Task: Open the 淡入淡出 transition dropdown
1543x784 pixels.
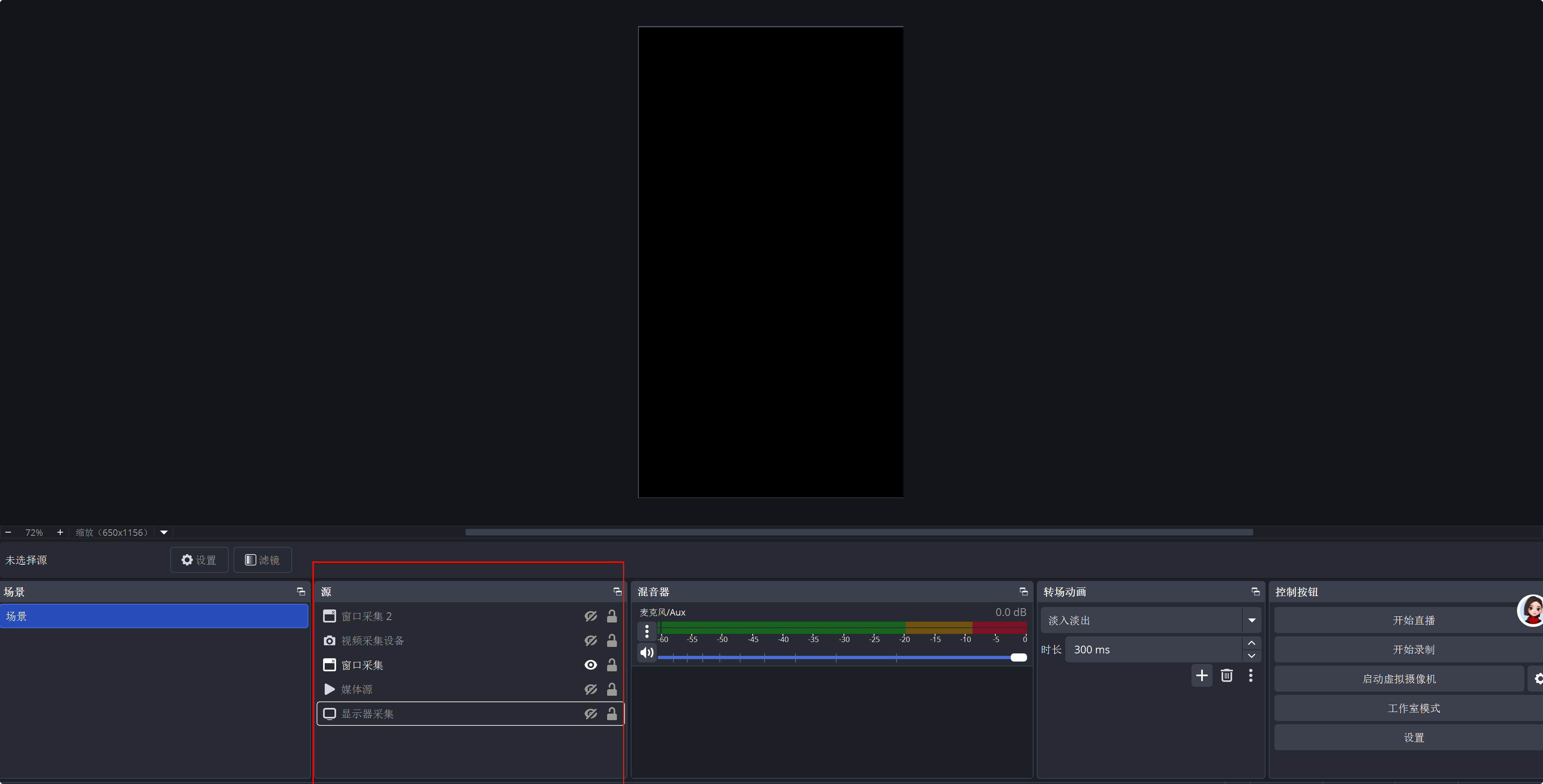Action: click(x=1251, y=620)
